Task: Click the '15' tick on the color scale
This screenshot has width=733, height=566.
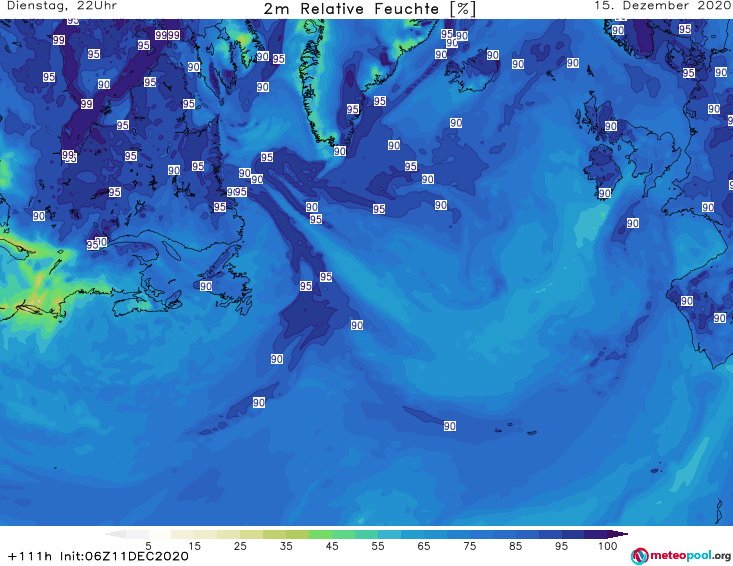Action: coord(194,546)
